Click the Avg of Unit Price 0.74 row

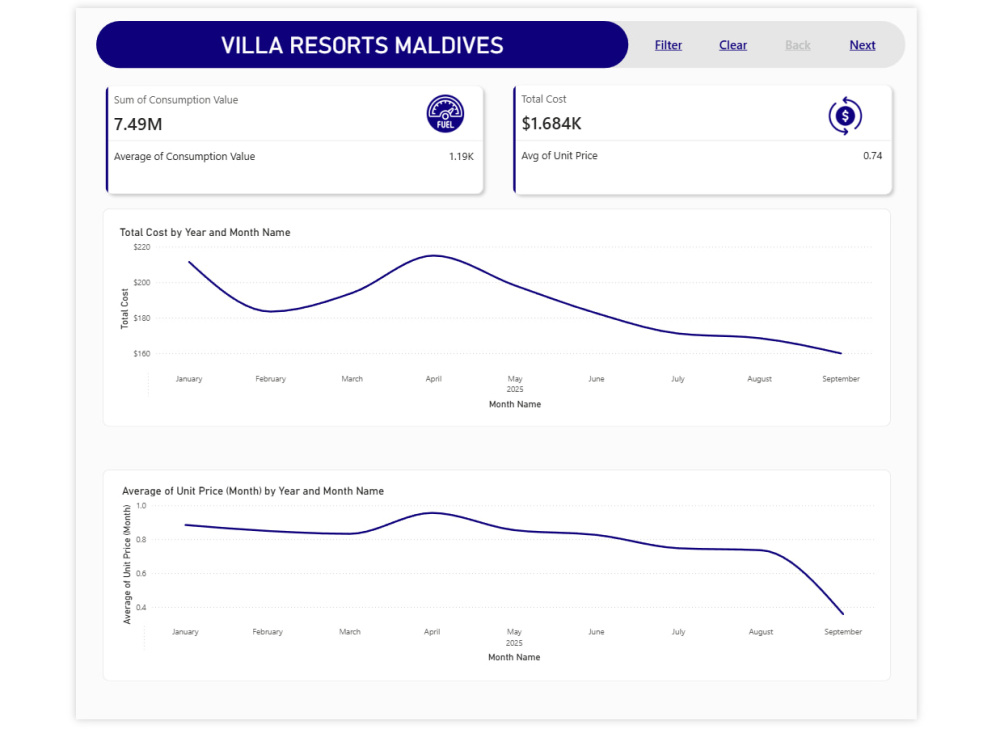pos(702,156)
